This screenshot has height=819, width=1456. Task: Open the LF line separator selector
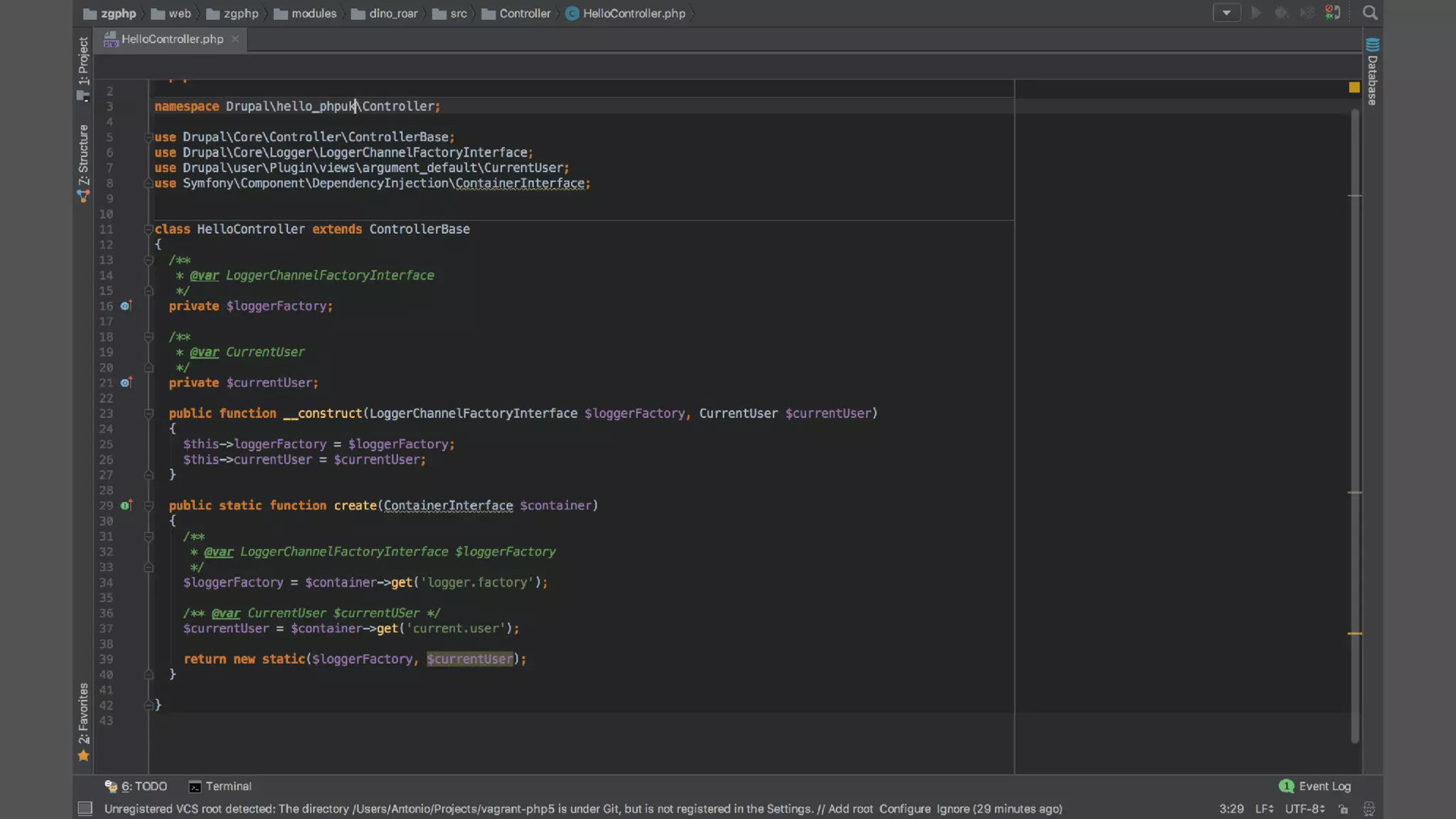1263,809
